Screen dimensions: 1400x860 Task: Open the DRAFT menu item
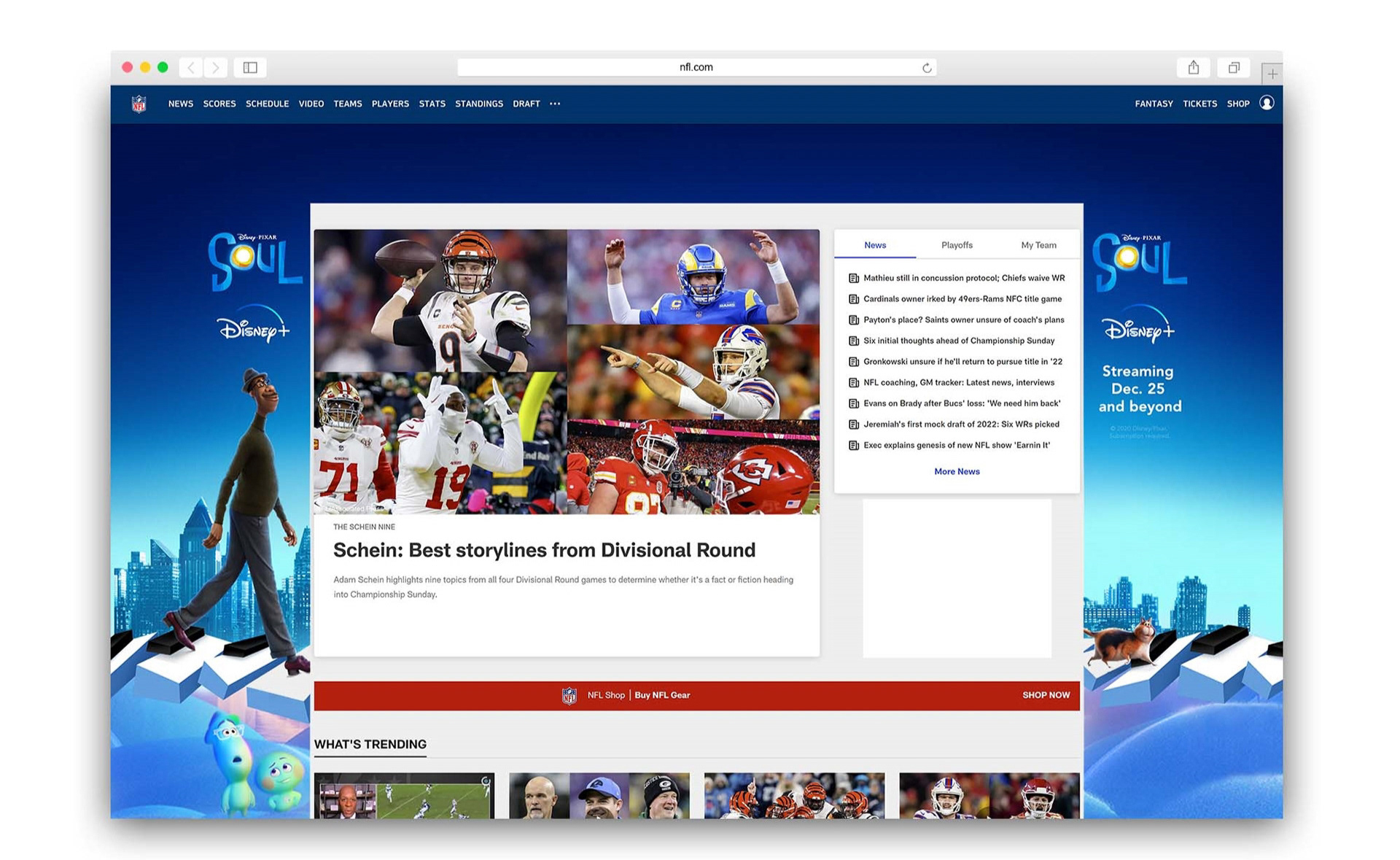(x=526, y=104)
